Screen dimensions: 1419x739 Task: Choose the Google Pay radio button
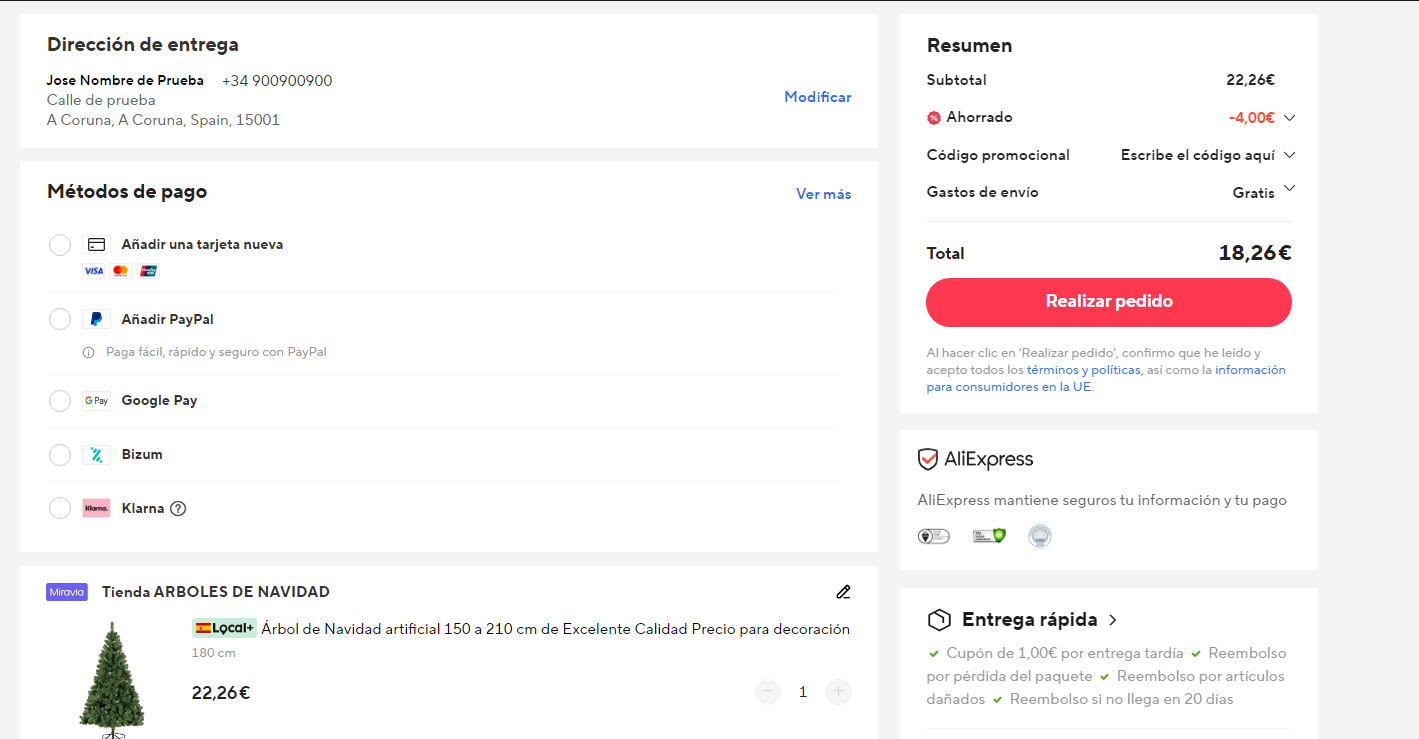tap(60, 401)
